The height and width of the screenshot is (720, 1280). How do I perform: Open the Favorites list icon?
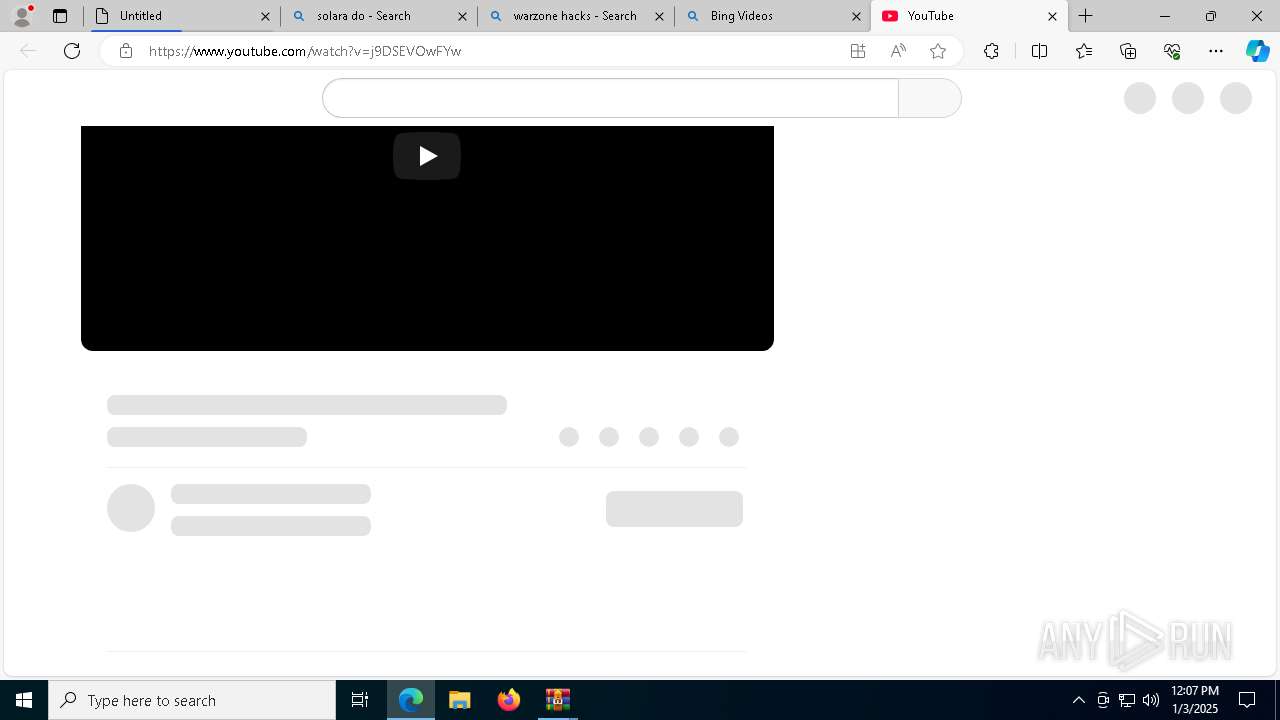coord(1084,51)
